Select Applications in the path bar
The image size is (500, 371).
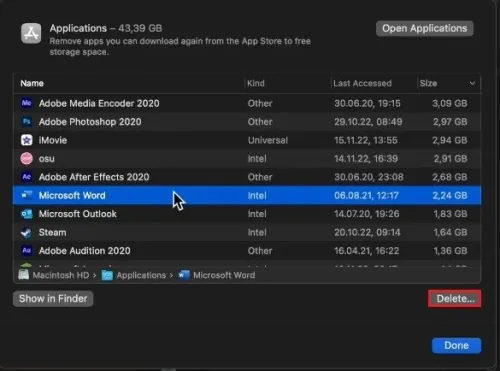(141, 275)
